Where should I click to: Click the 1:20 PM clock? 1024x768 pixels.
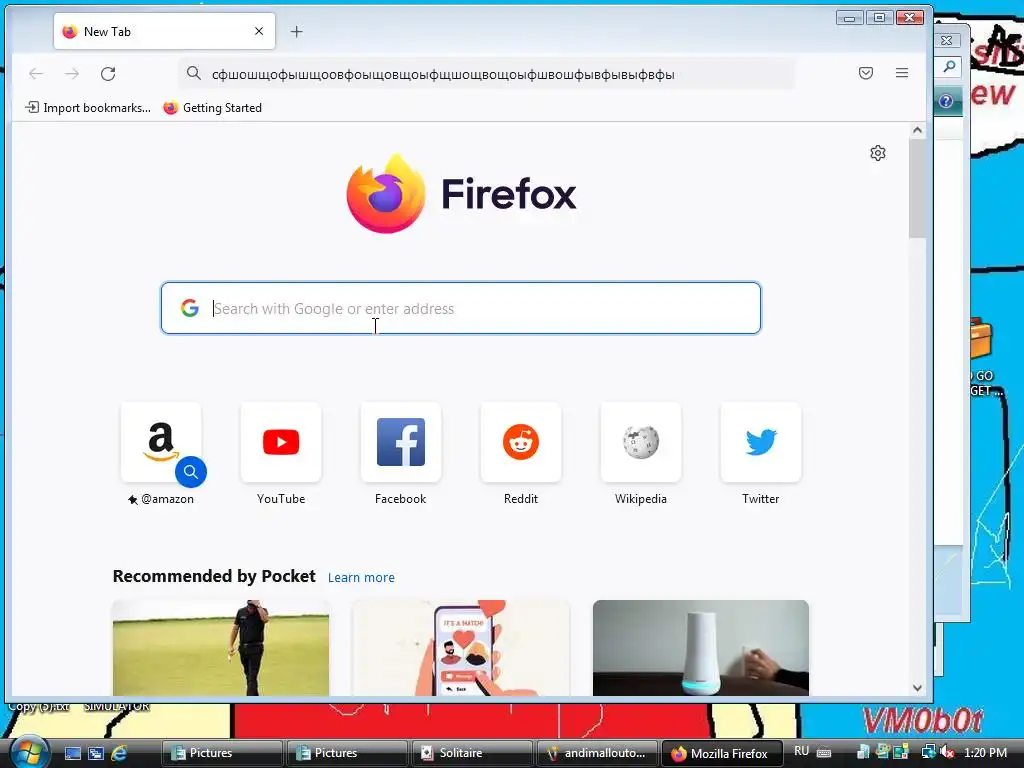985,752
